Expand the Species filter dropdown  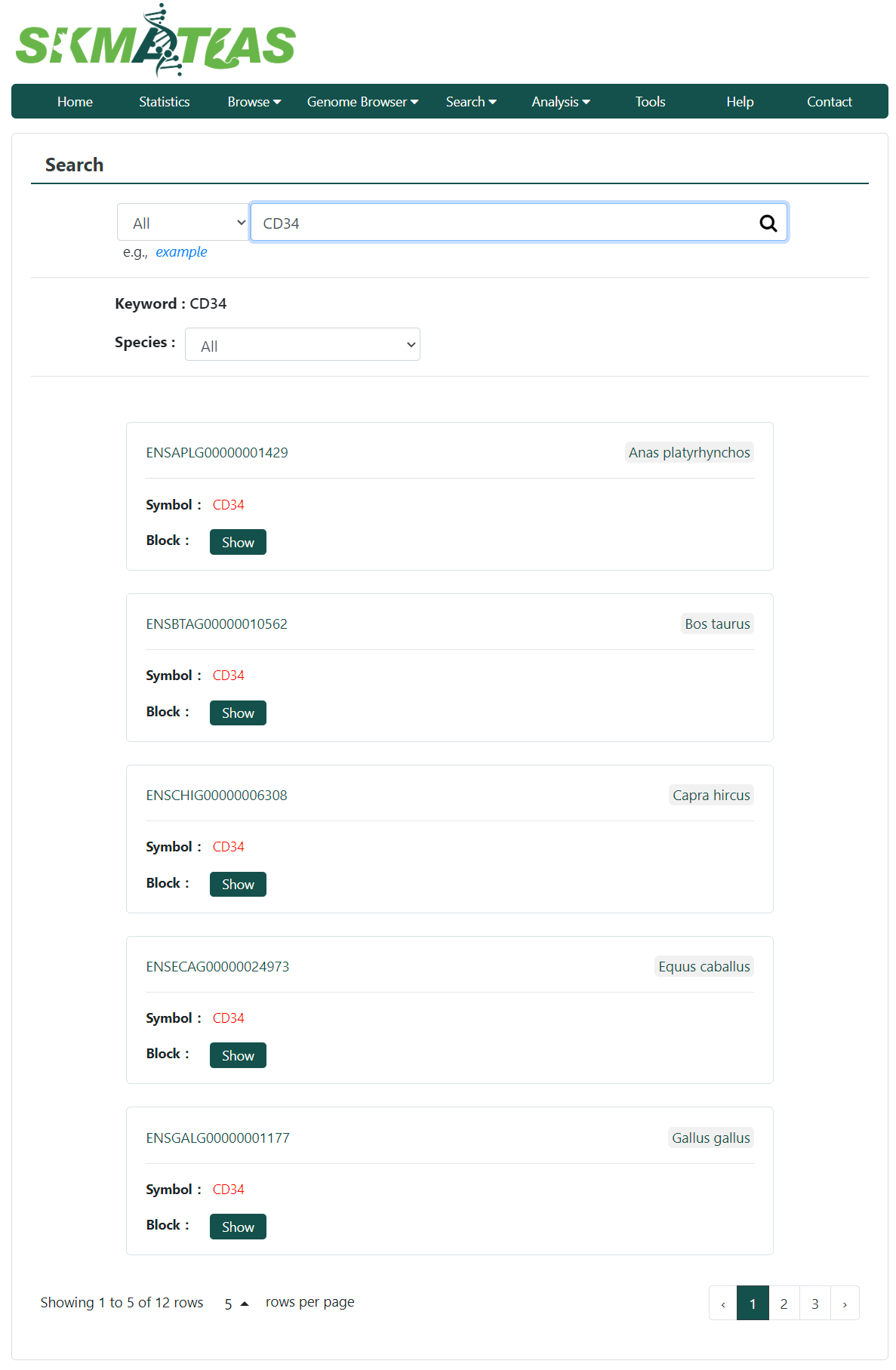303,345
